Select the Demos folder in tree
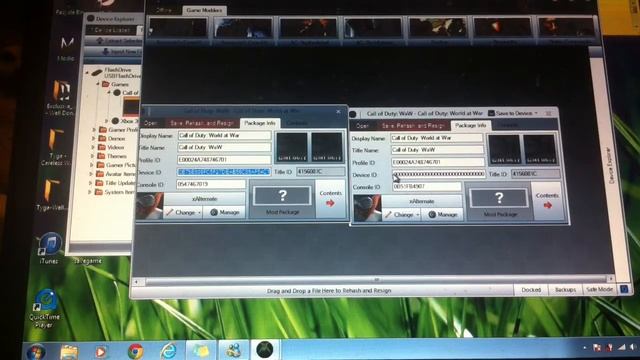The image size is (640, 360). [x=112, y=138]
